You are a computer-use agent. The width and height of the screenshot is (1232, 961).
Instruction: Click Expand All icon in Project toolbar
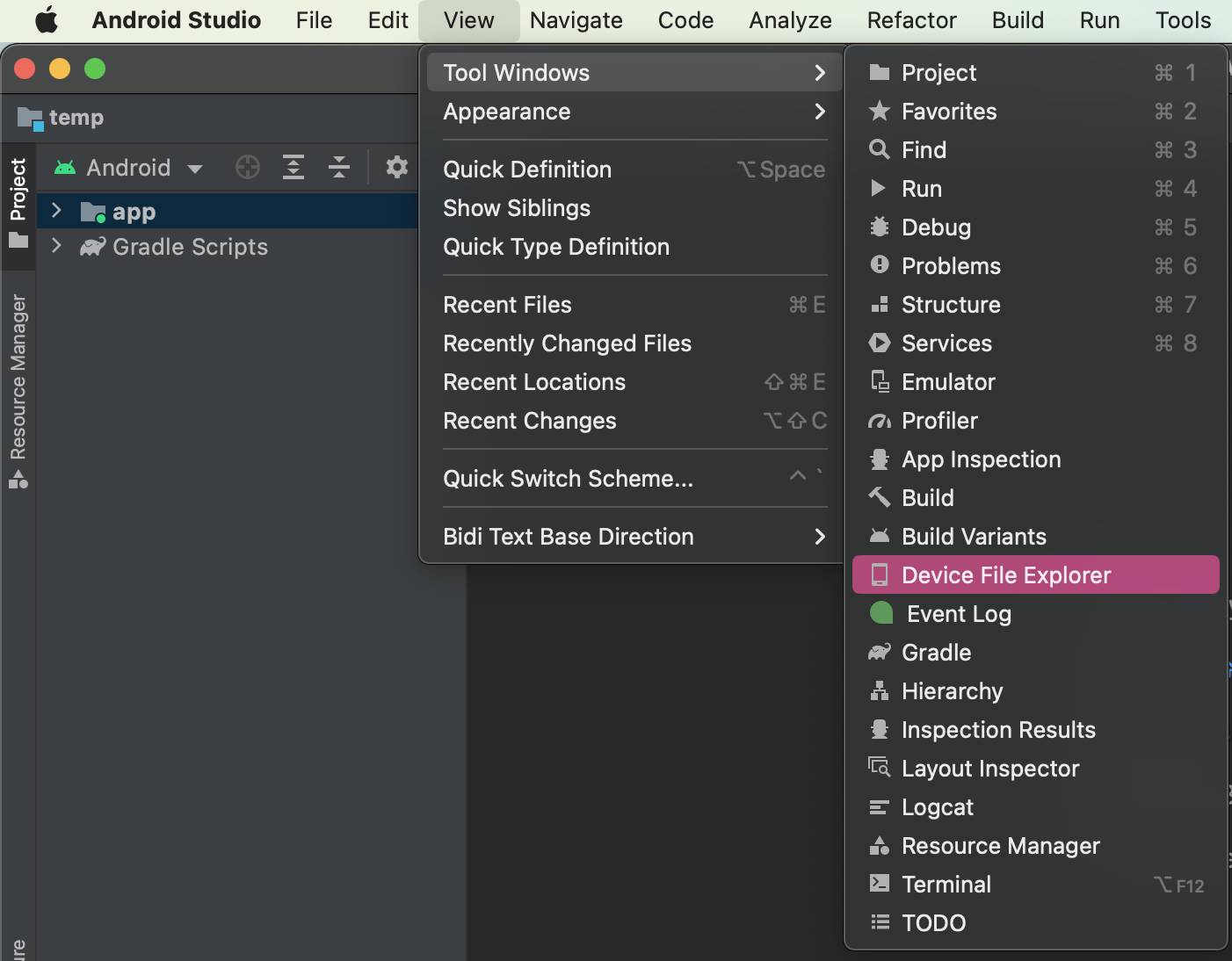click(x=294, y=167)
